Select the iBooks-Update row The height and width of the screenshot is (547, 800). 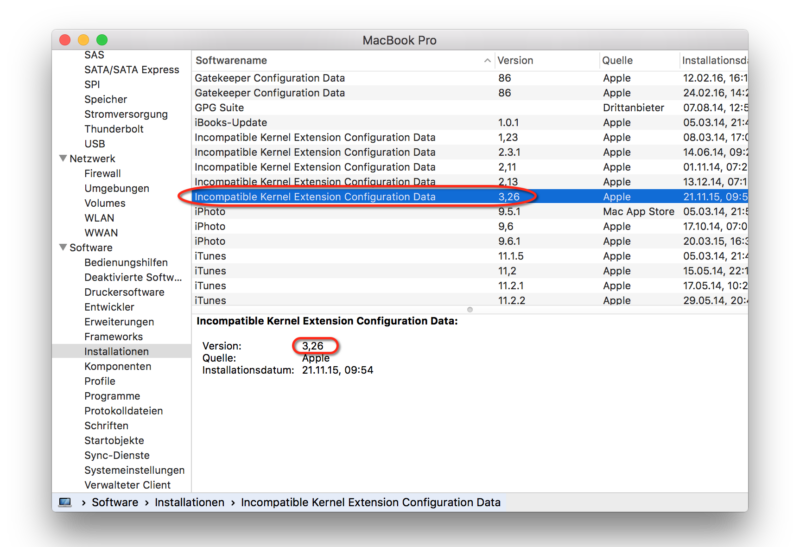(x=470, y=122)
